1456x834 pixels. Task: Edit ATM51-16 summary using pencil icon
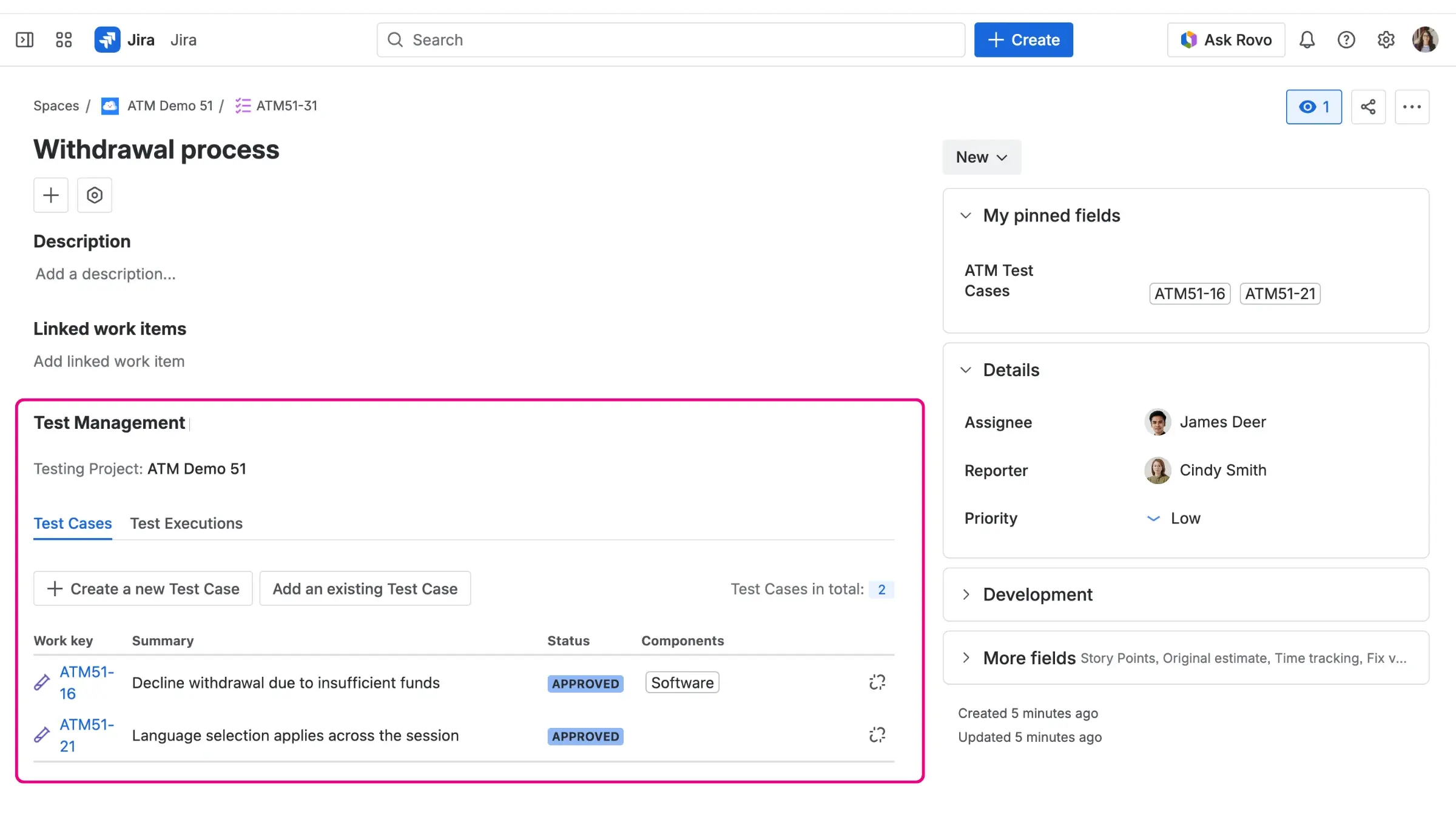41,682
